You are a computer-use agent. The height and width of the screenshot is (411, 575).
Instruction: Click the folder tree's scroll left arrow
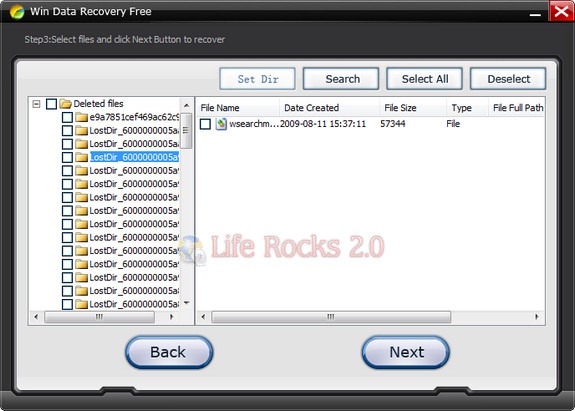[x=36, y=317]
